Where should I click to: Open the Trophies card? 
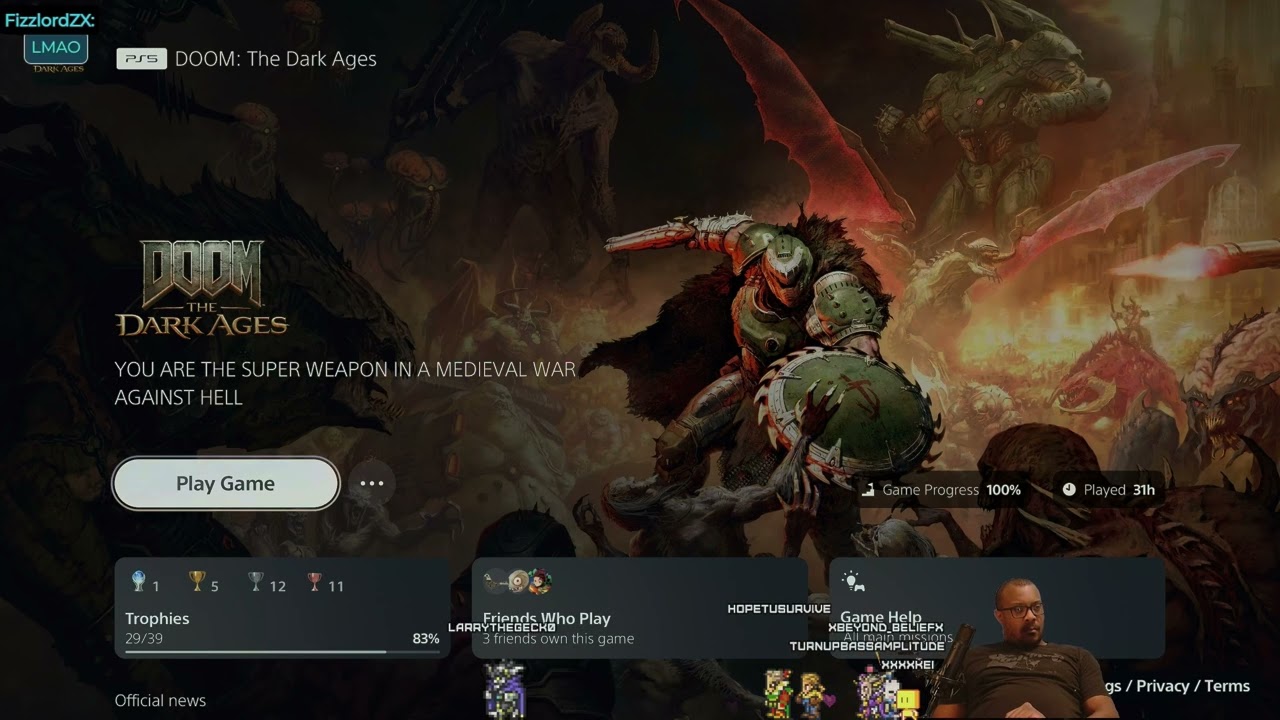pos(283,608)
